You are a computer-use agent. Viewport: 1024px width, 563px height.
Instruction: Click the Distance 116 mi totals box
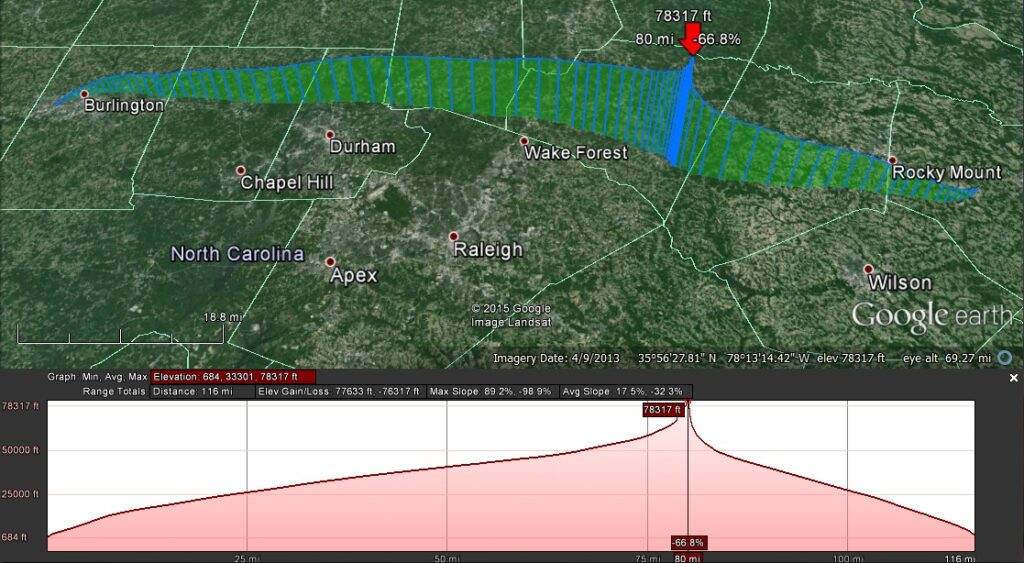click(x=198, y=391)
